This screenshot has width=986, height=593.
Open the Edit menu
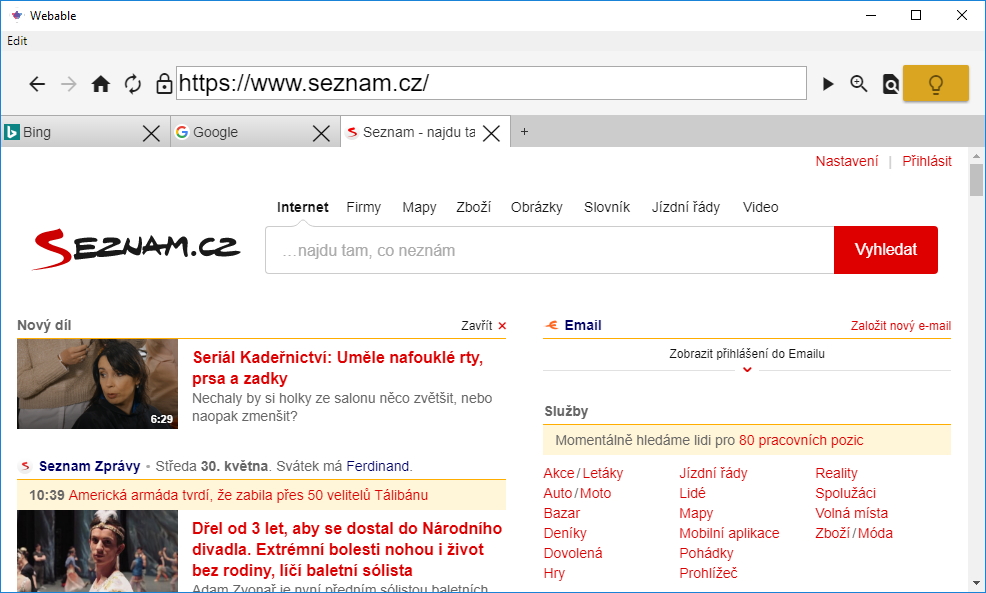pyautogui.click(x=17, y=41)
